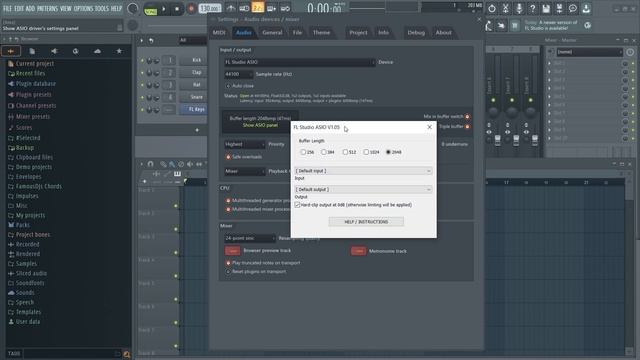640x360 pixels.
Task: Click the browser search magnifier icon
Action: 127,354
